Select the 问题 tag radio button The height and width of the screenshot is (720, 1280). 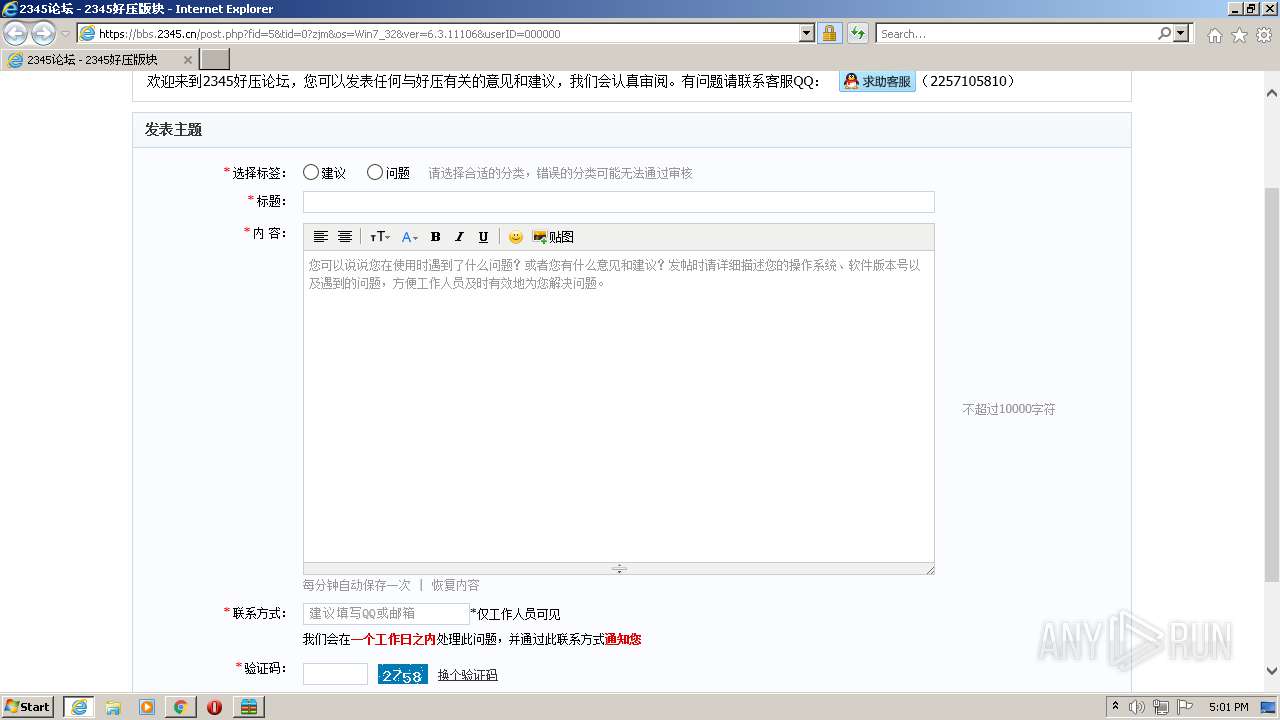pyautogui.click(x=375, y=172)
